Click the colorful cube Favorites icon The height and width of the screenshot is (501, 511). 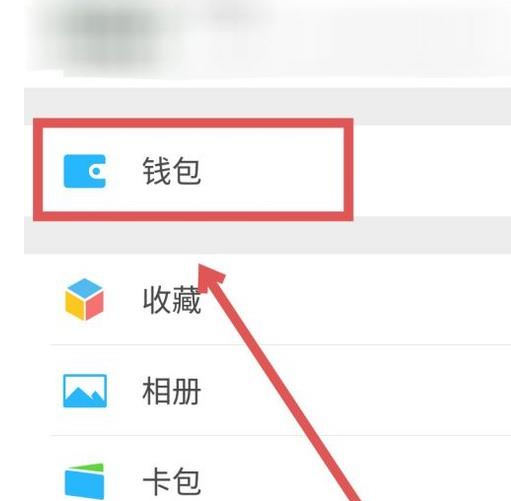tap(84, 299)
